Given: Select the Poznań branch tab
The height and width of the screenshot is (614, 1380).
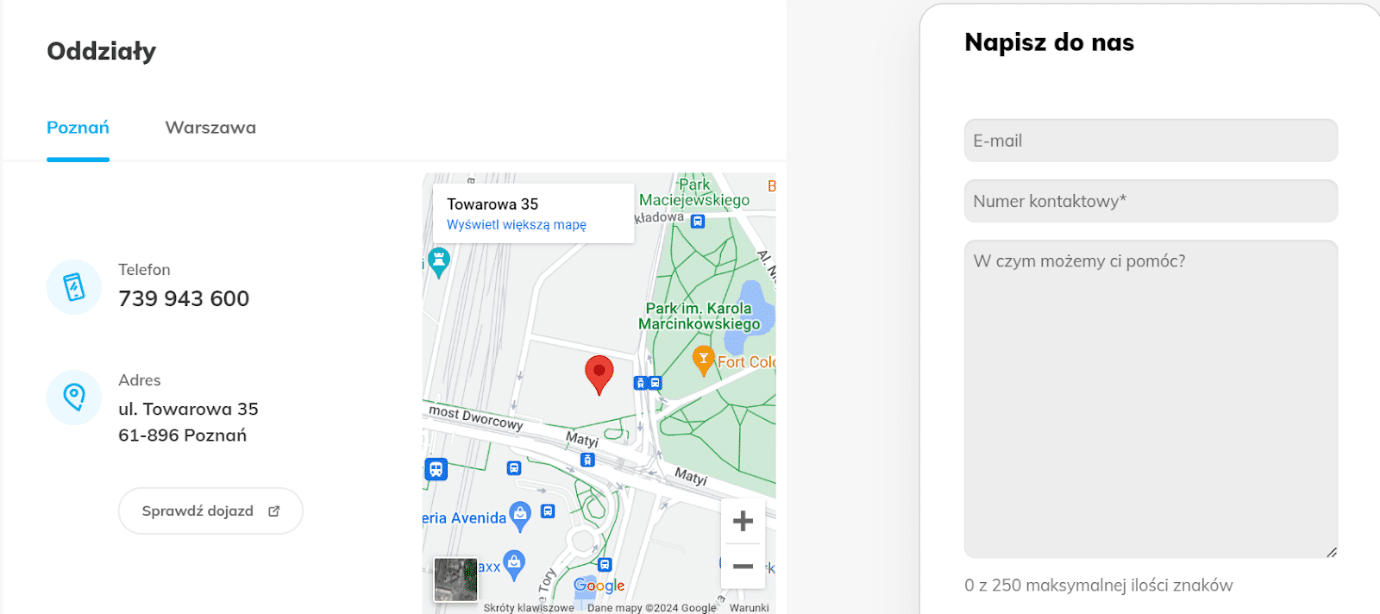Looking at the screenshot, I should 78,127.
